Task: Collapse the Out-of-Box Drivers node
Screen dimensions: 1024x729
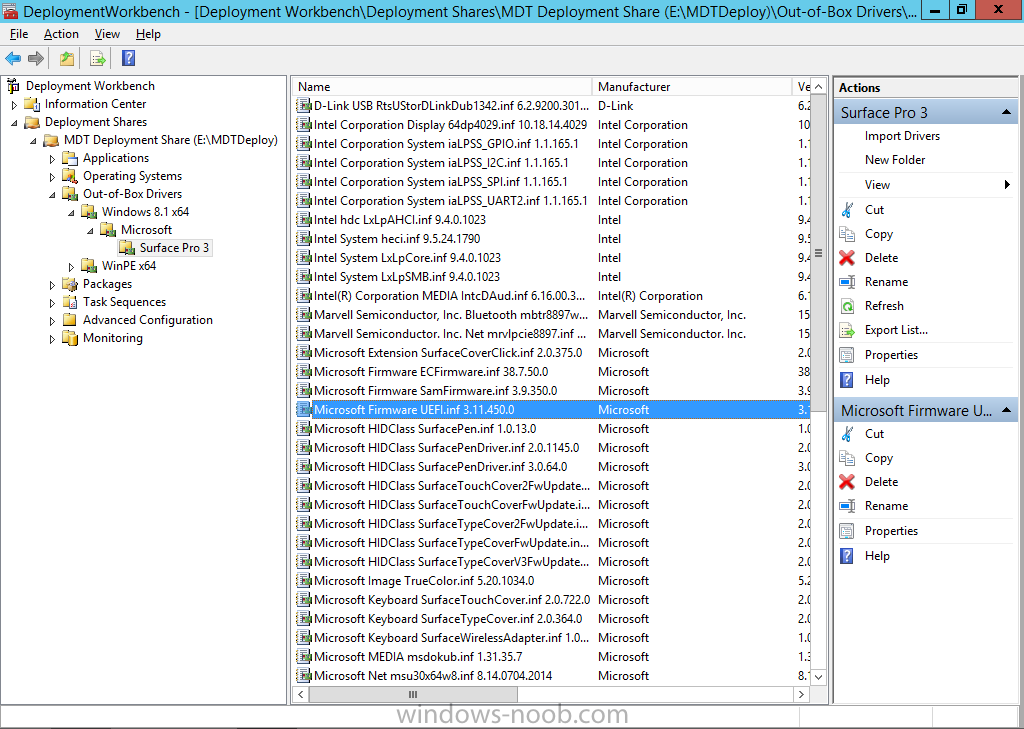Action: coord(52,195)
